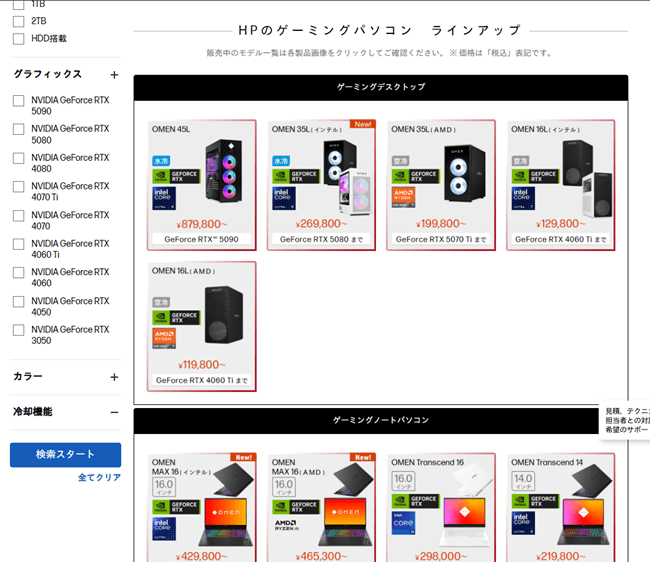Click the 水冷 badge on OMEN 45L

161,161
